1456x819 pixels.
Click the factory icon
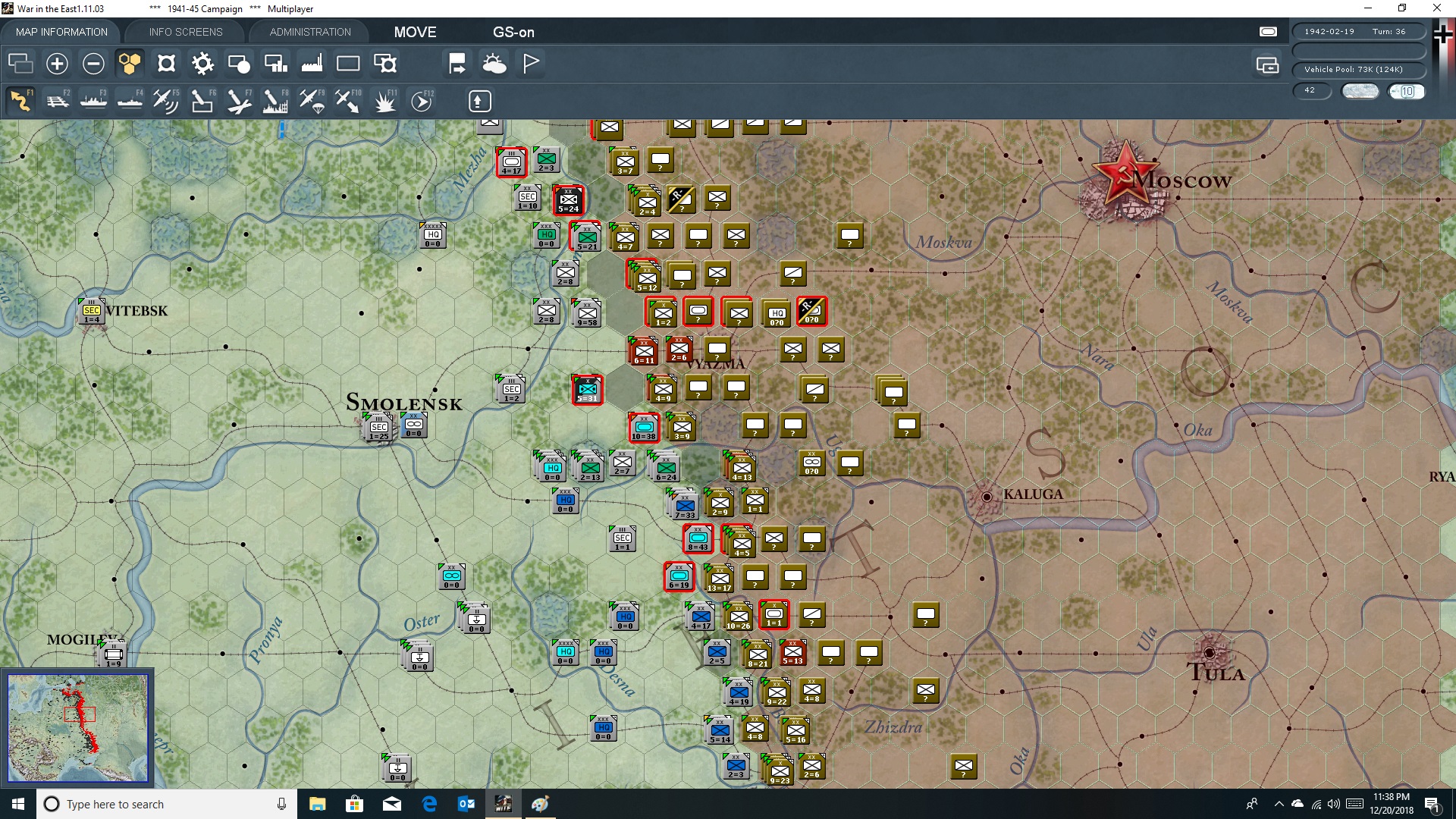[312, 64]
